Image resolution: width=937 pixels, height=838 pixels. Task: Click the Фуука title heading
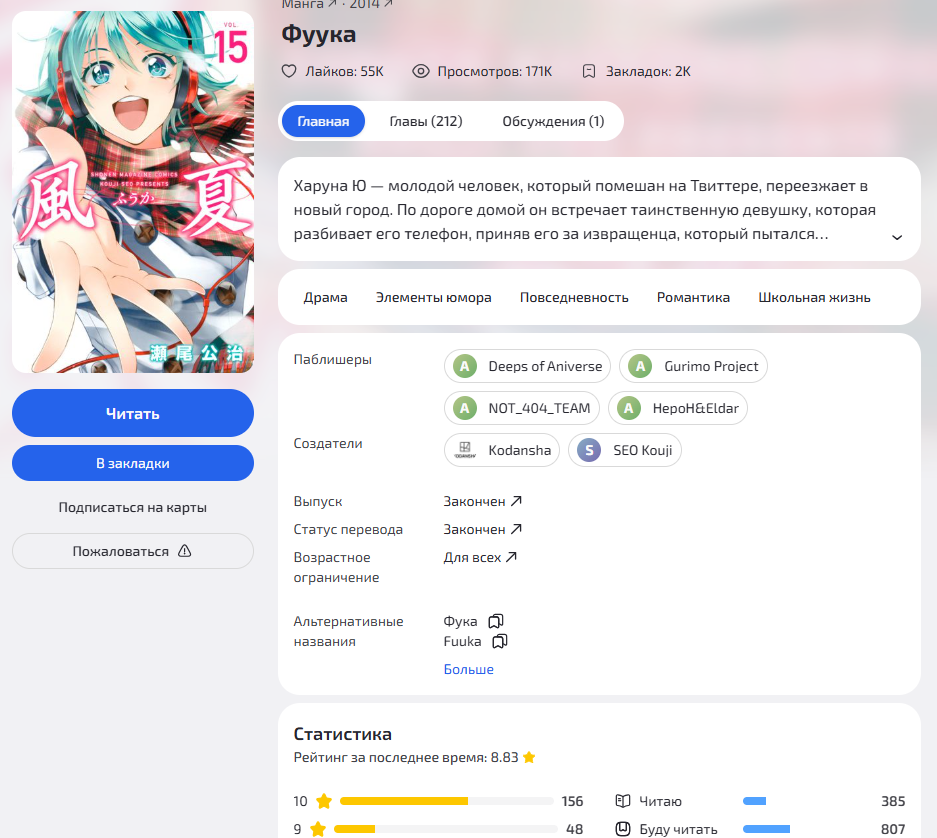[x=319, y=34]
